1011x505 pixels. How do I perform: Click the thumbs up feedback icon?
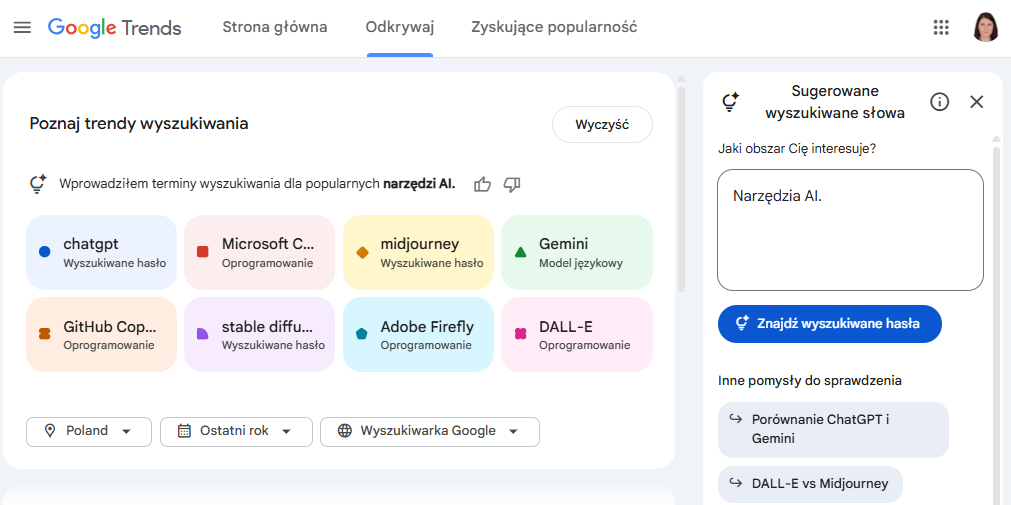[483, 184]
